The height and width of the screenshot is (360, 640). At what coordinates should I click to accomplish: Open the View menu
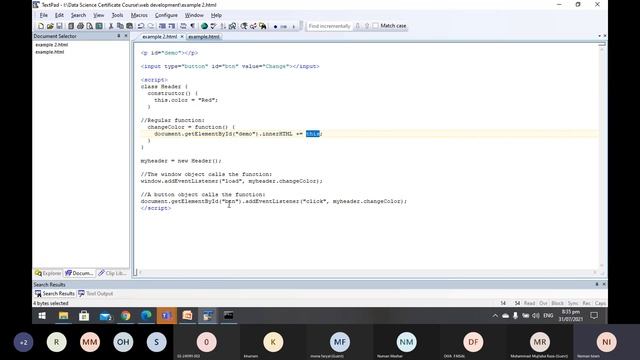tap(98, 15)
